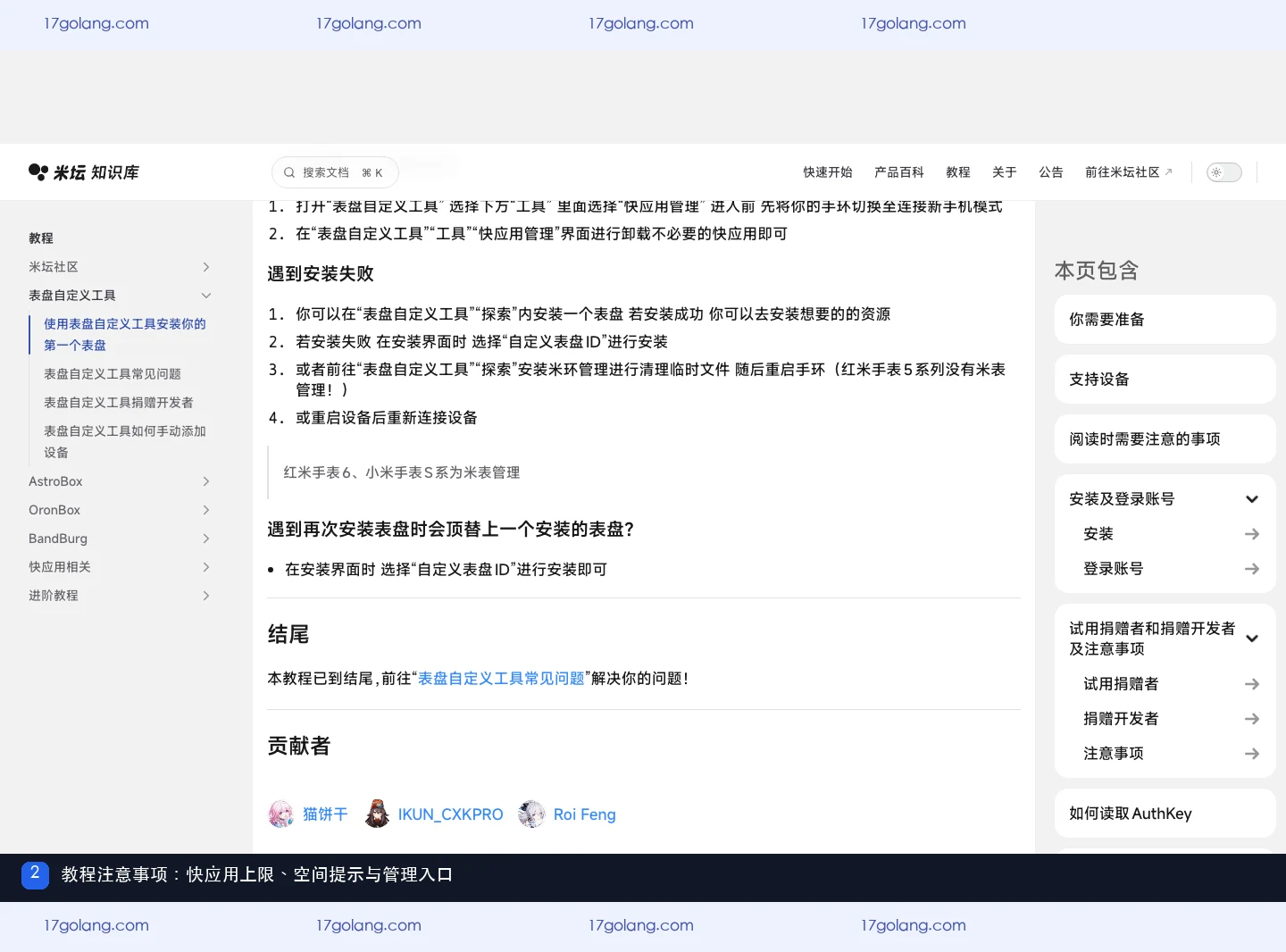Open Roi Feng contributor avatar

point(532,814)
